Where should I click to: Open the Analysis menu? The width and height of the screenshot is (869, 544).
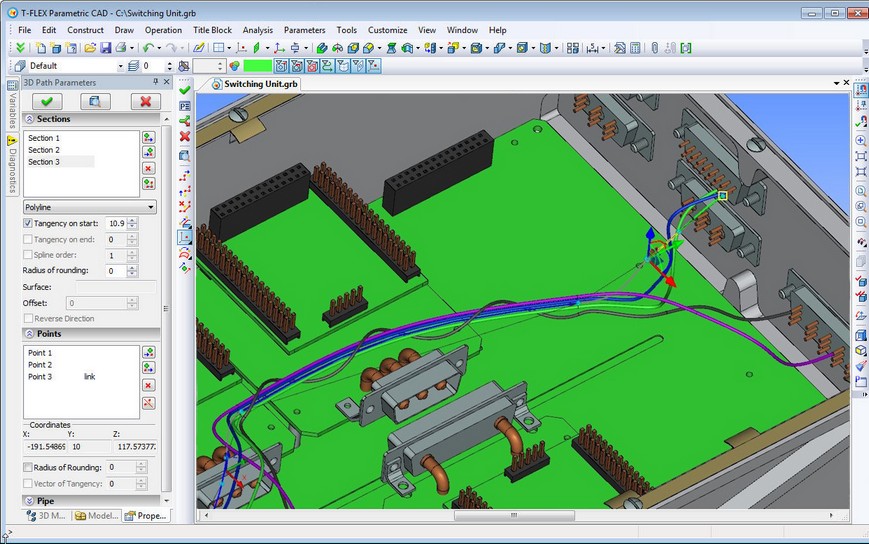pyautogui.click(x=257, y=30)
